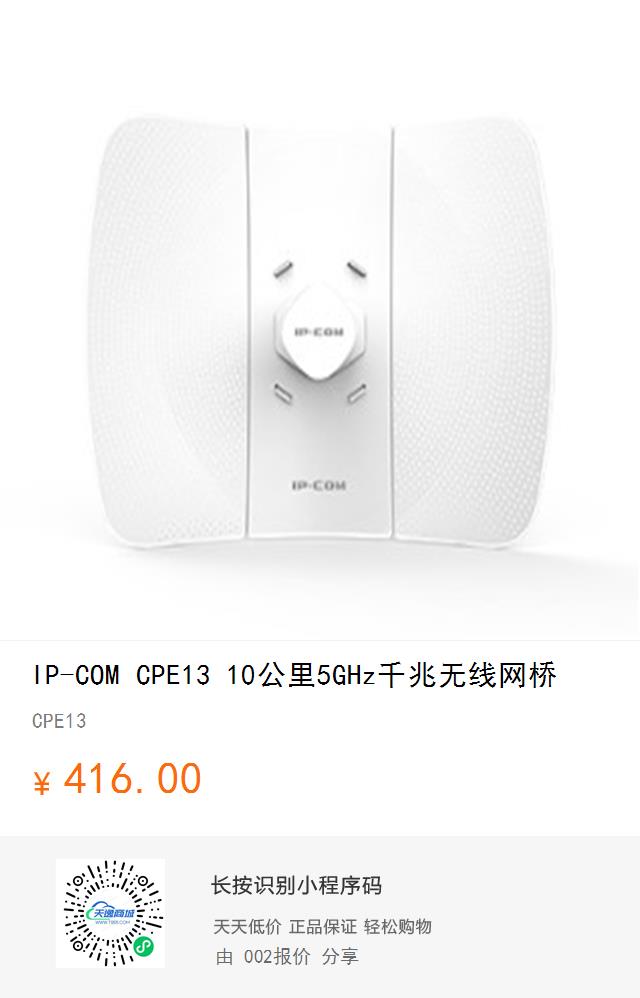Click the 正品保证 slogan text
The image size is (640, 998).
[x=323, y=926]
